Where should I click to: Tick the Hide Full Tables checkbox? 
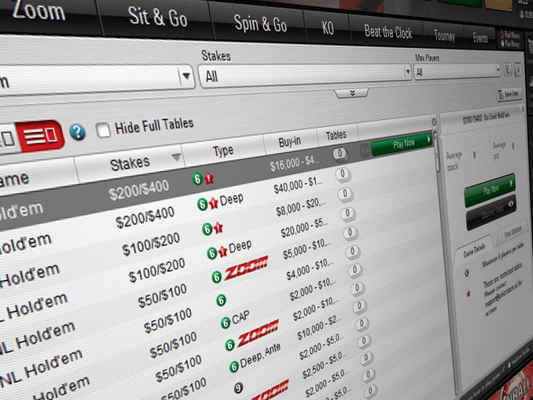[x=103, y=130]
